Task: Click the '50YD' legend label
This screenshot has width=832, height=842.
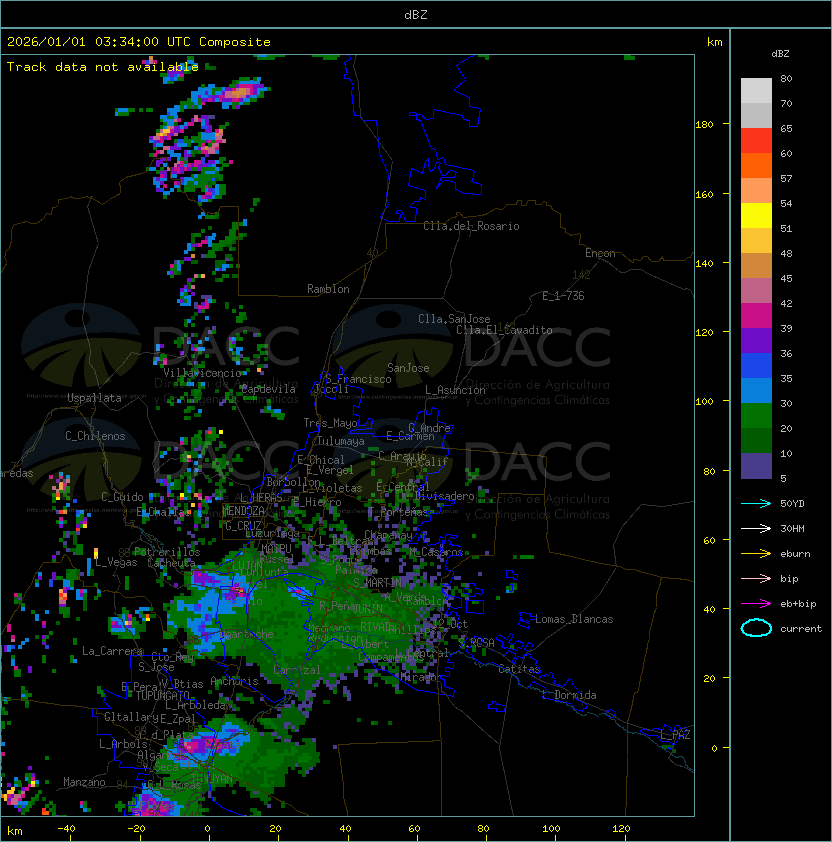Action: coord(792,503)
